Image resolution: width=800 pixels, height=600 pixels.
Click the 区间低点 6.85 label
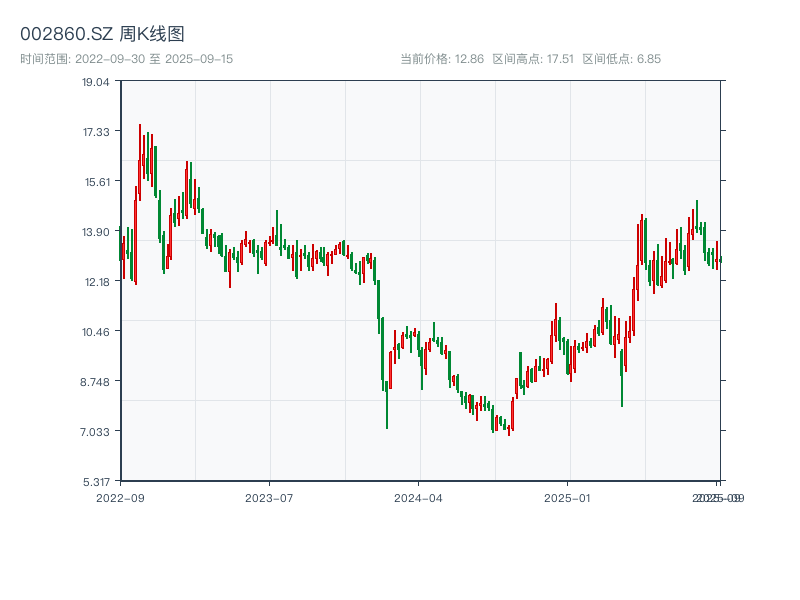tap(621, 59)
